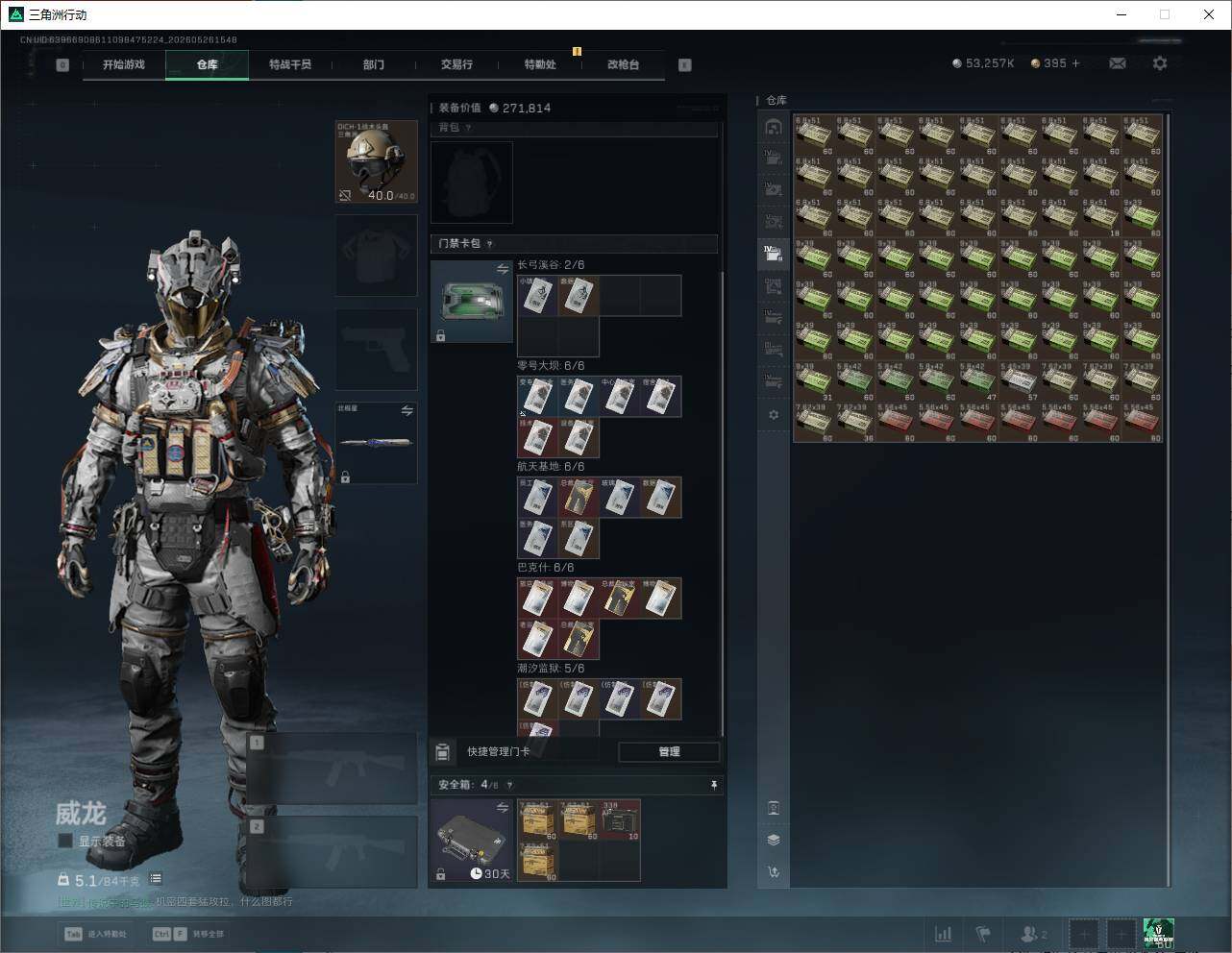Click the 管理 button
The width and height of the screenshot is (1232, 953).
[669, 752]
